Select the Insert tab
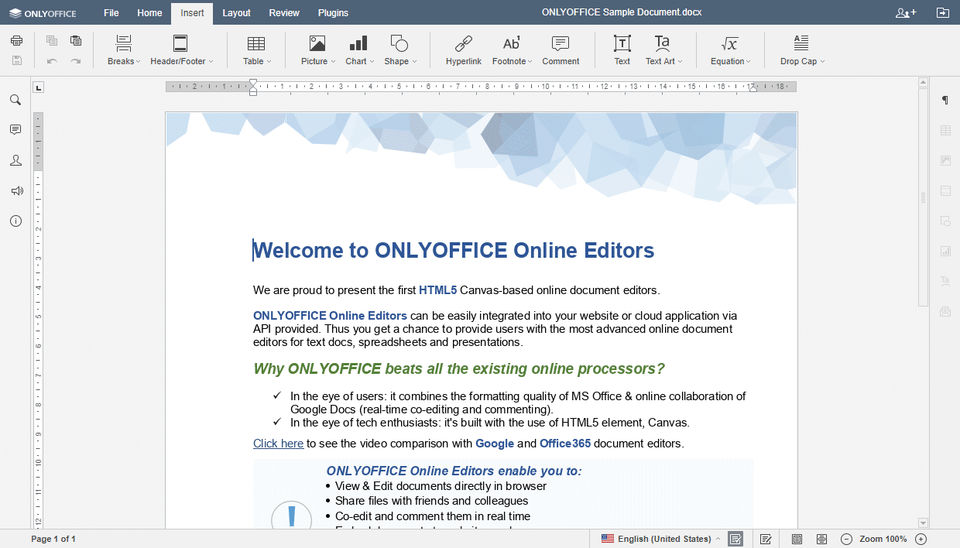Screen dimensions: 960x548 192,13
